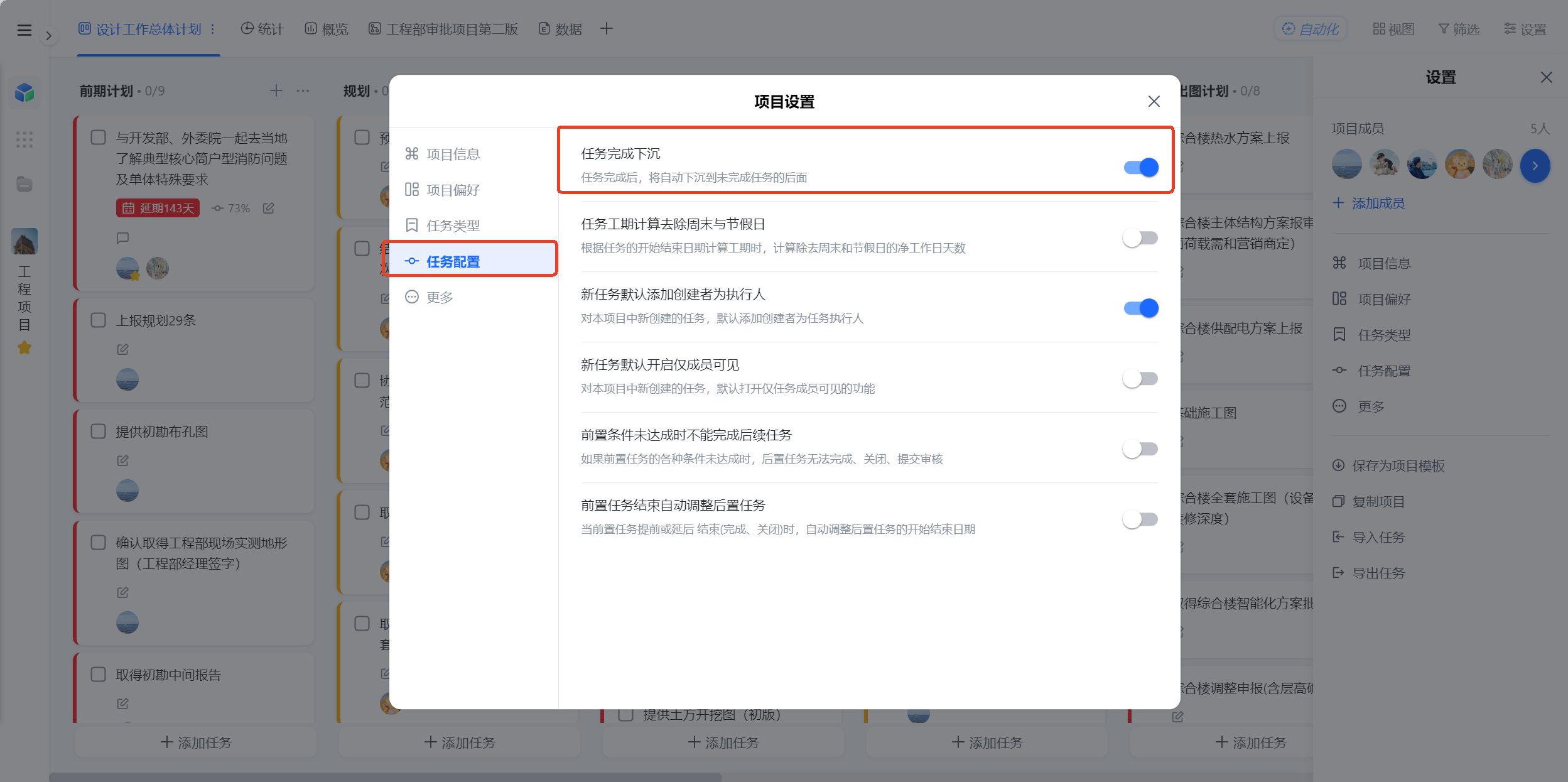The width and height of the screenshot is (1568, 782).
Task: Click the edit icon under 取得初勘中间报告
Action: (x=122, y=703)
